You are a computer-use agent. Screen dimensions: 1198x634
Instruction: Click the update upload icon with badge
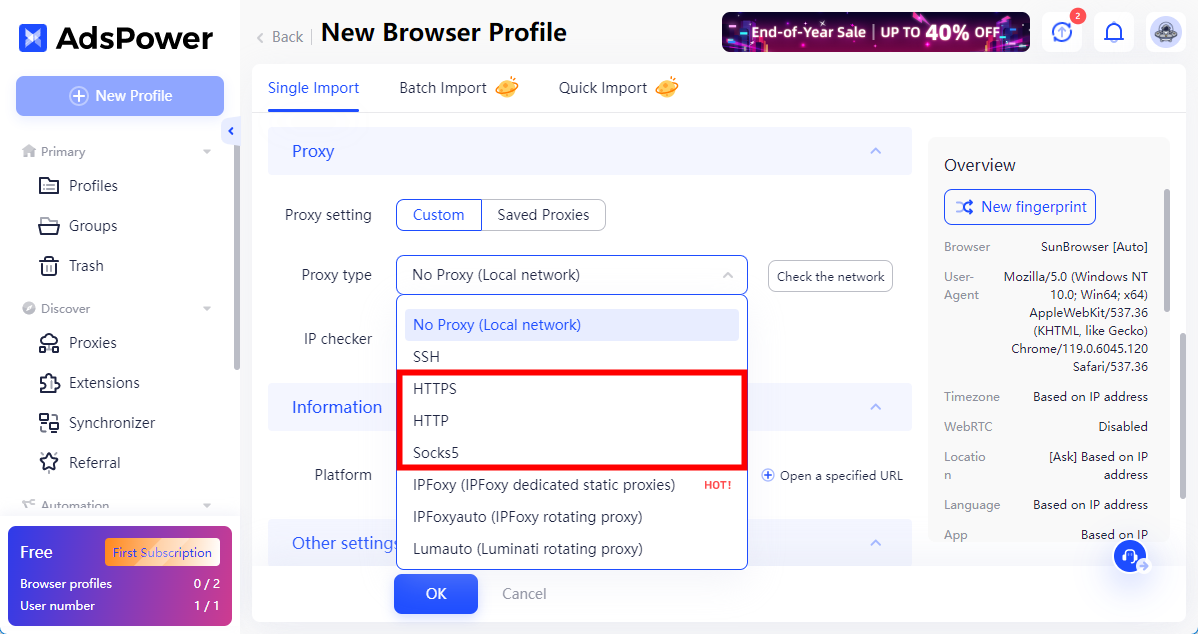point(1062,32)
